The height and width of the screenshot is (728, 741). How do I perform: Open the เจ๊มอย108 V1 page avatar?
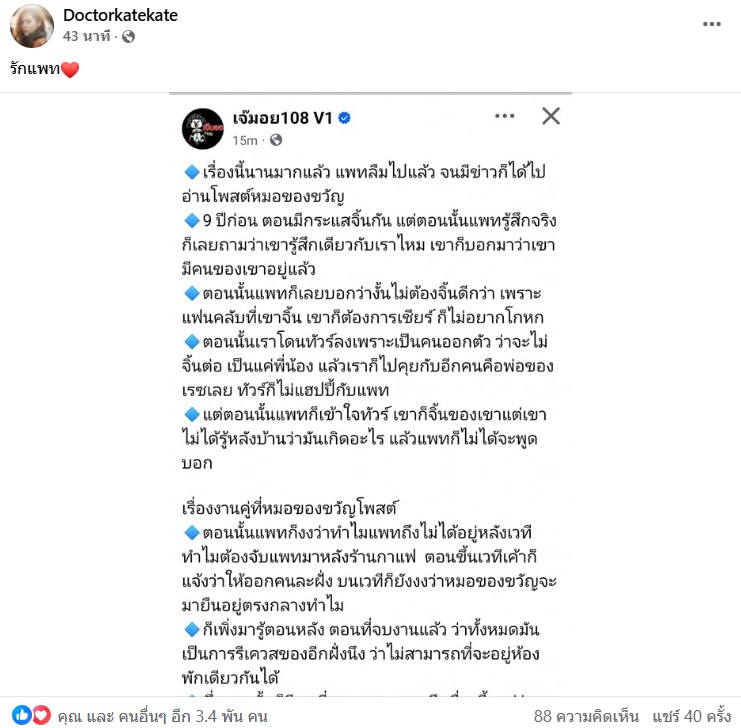203,129
